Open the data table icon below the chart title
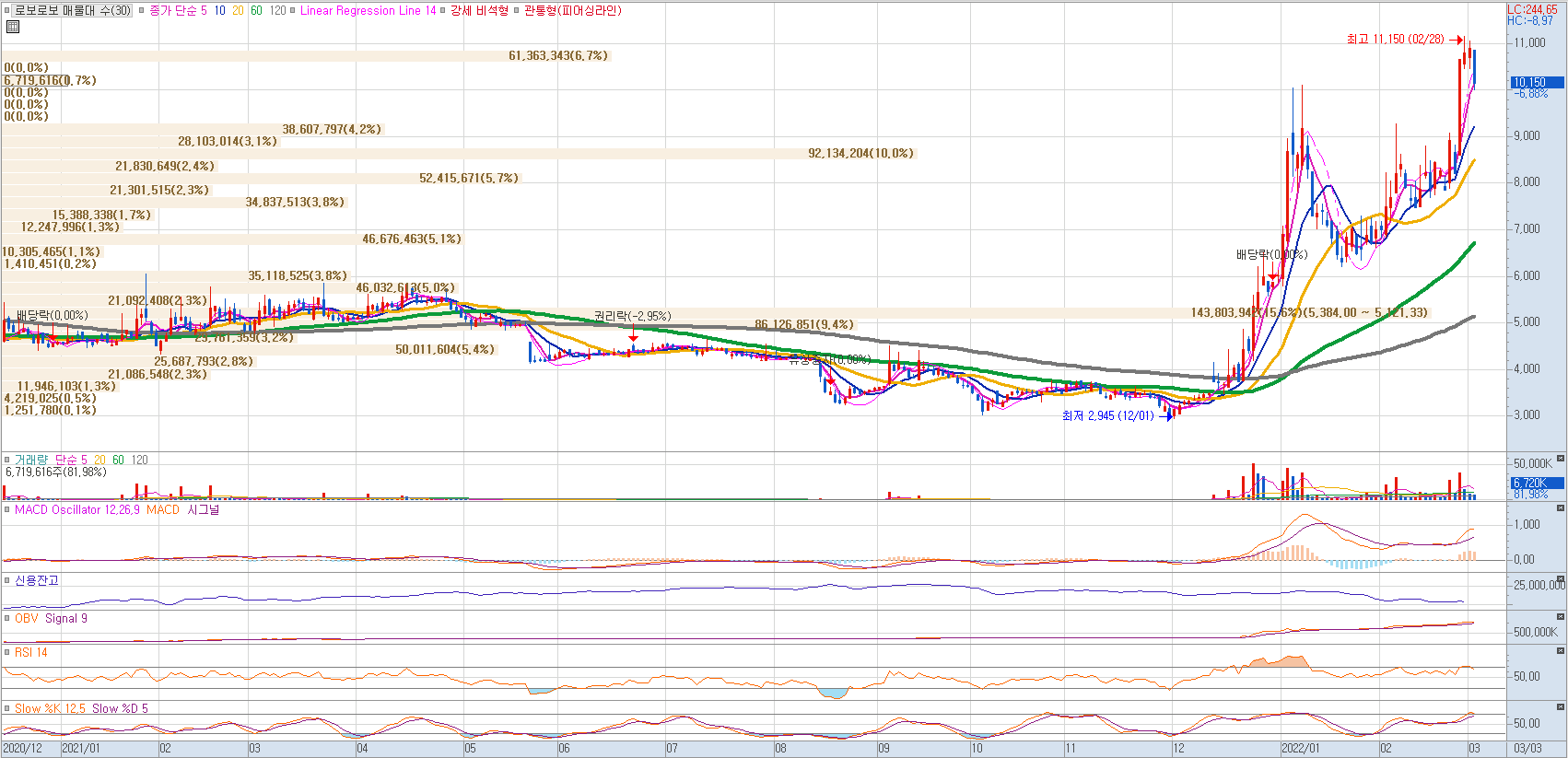1568x758 pixels. 12,27
